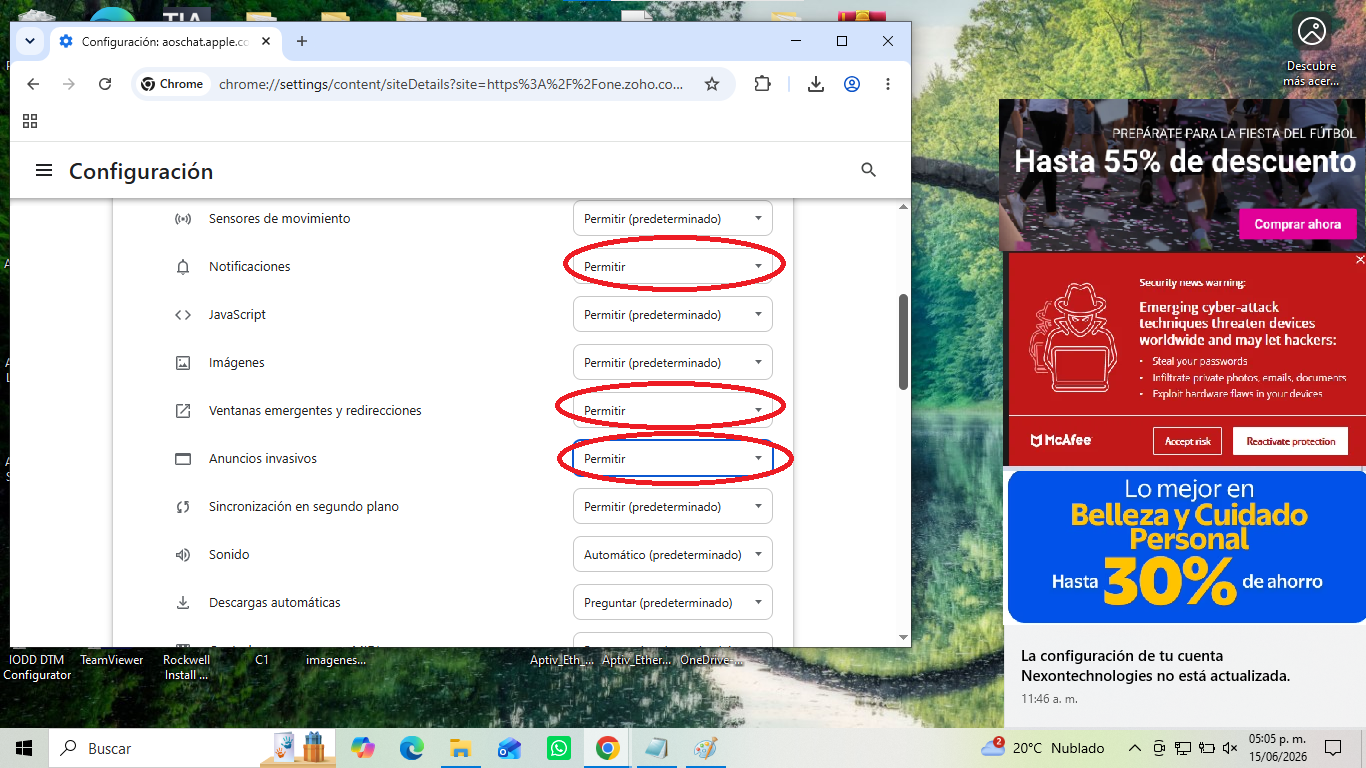This screenshot has width=1366, height=768.
Task: Open WhatsApp from the taskbar
Action: coord(558,748)
